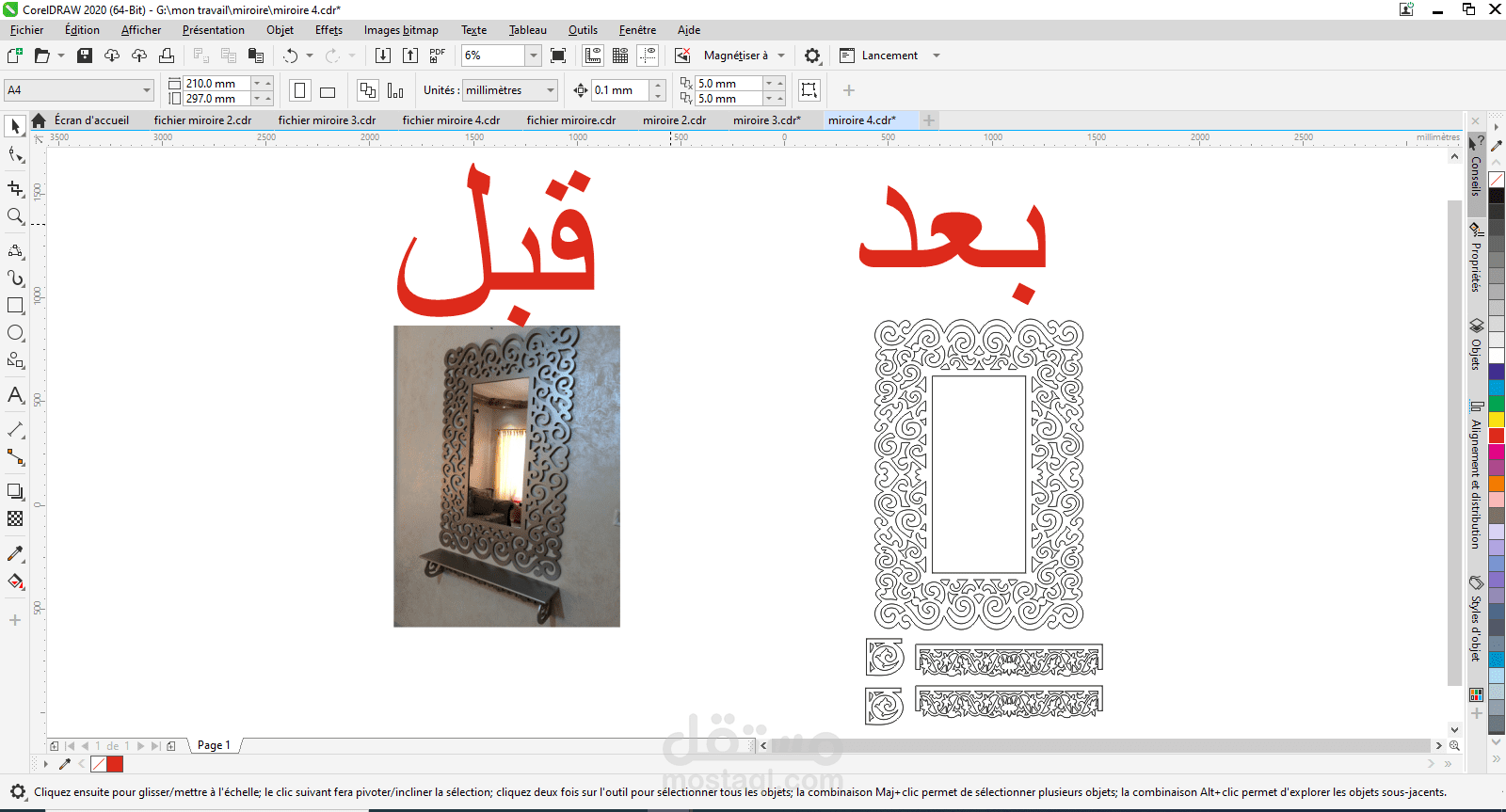The height and width of the screenshot is (812, 1506).
Task: Set page orientation to portrait
Action: (300, 90)
